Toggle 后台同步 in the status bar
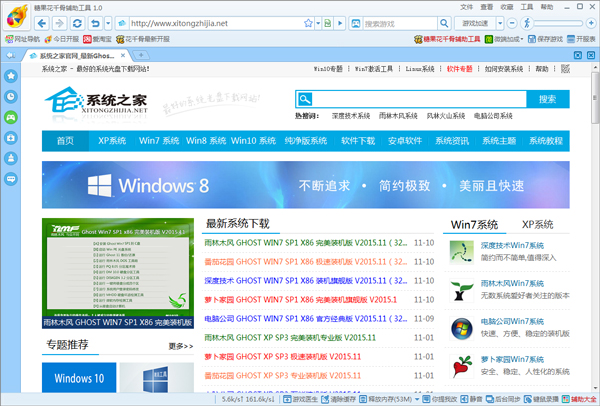The height and width of the screenshot is (406, 600). (521, 398)
